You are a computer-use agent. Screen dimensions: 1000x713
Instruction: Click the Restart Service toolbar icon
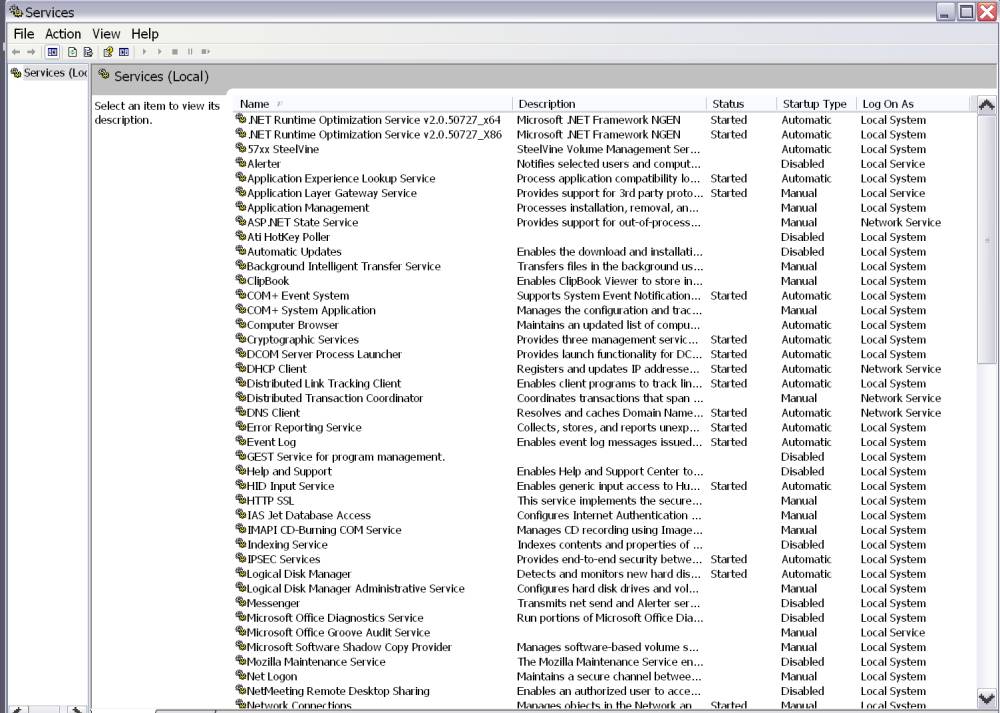pos(205,52)
